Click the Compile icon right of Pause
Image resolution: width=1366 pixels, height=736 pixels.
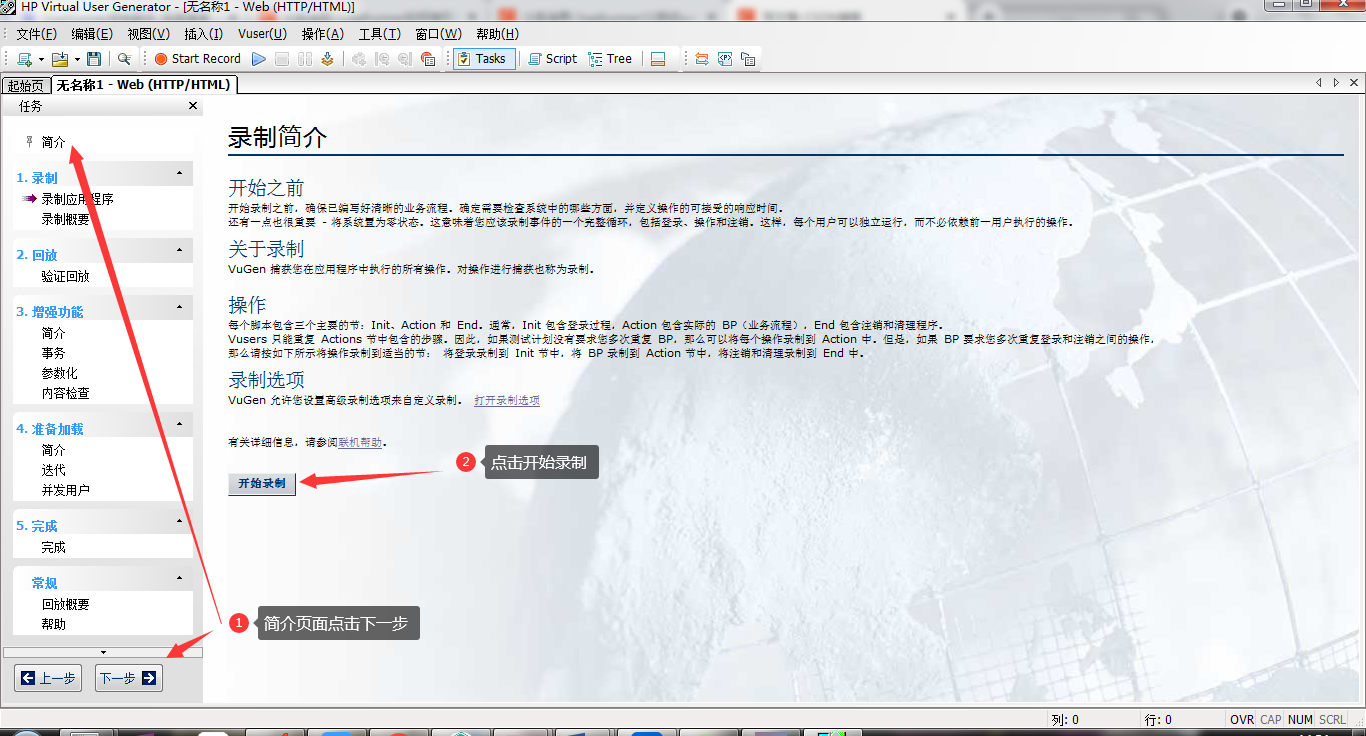click(327, 59)
